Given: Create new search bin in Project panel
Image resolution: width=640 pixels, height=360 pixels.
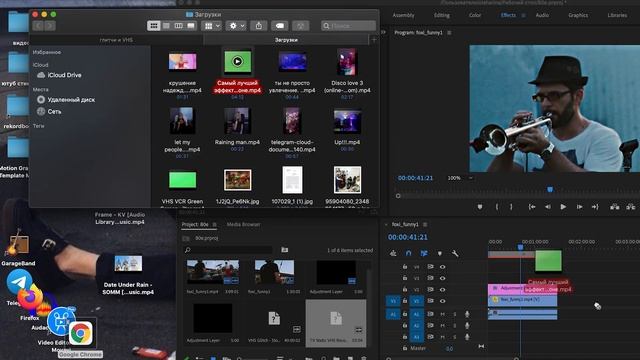Looking at the screenshot, I should (x=284, y=250).
